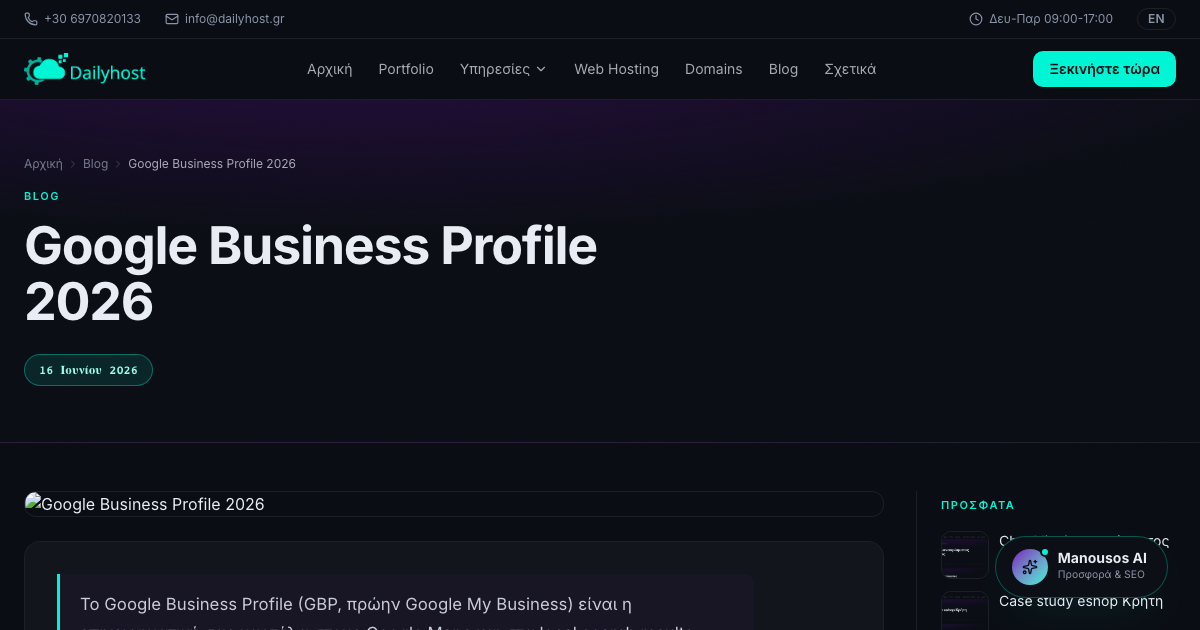Open the Portfolio nav item

[406, 69]
